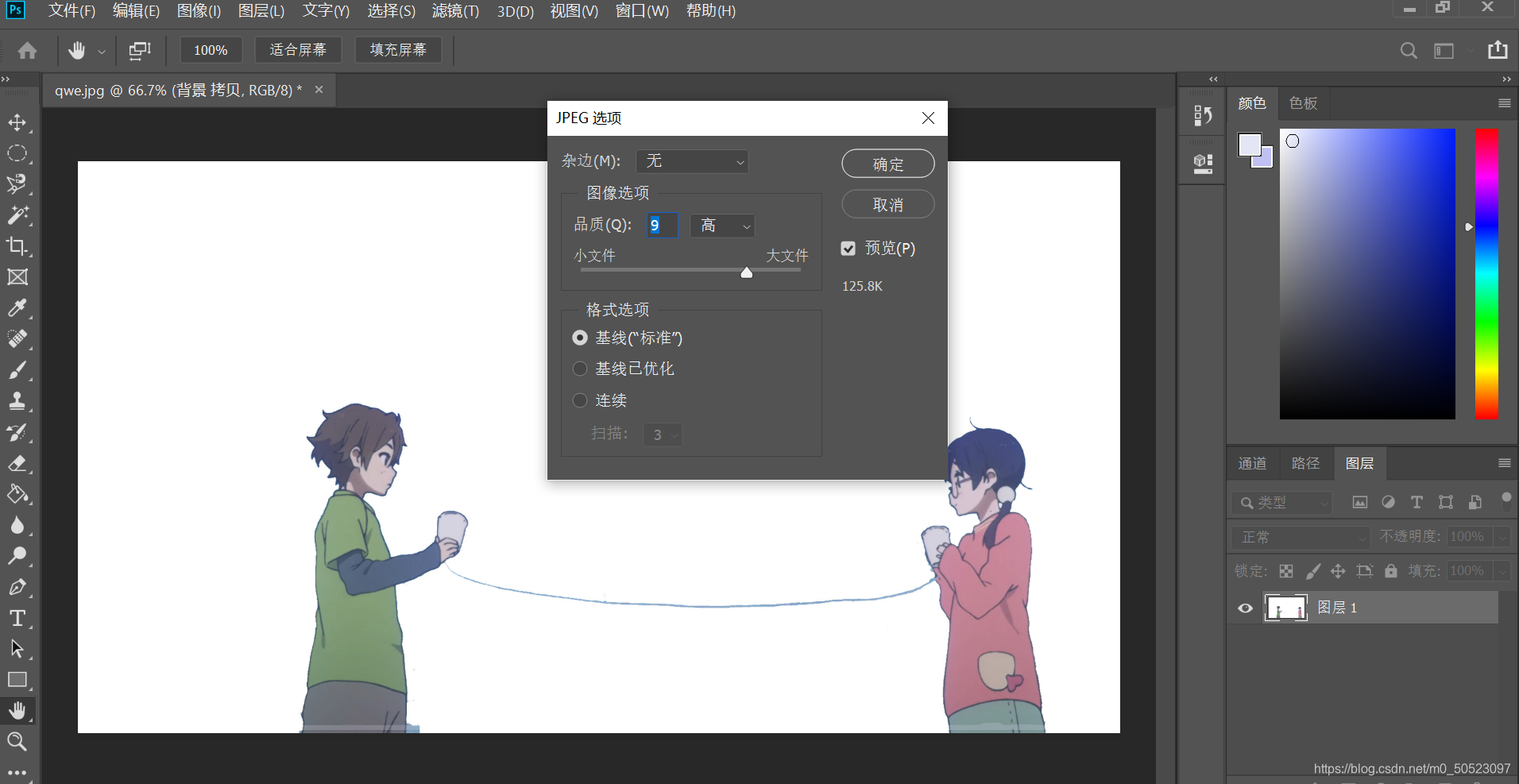Select the Paint Bucket tool
Screen dimensions: 1519x784
click(x=17, y=494)
